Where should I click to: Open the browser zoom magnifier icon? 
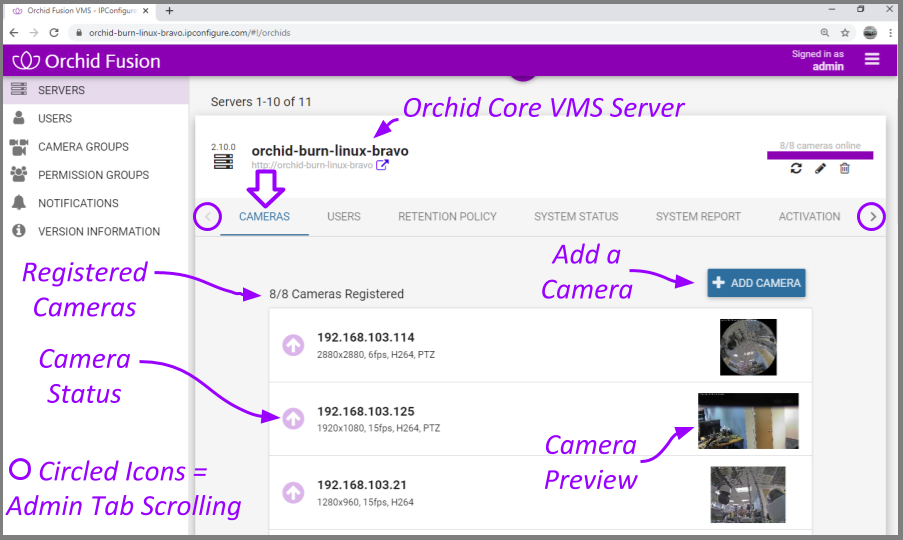tap(825, 33)
